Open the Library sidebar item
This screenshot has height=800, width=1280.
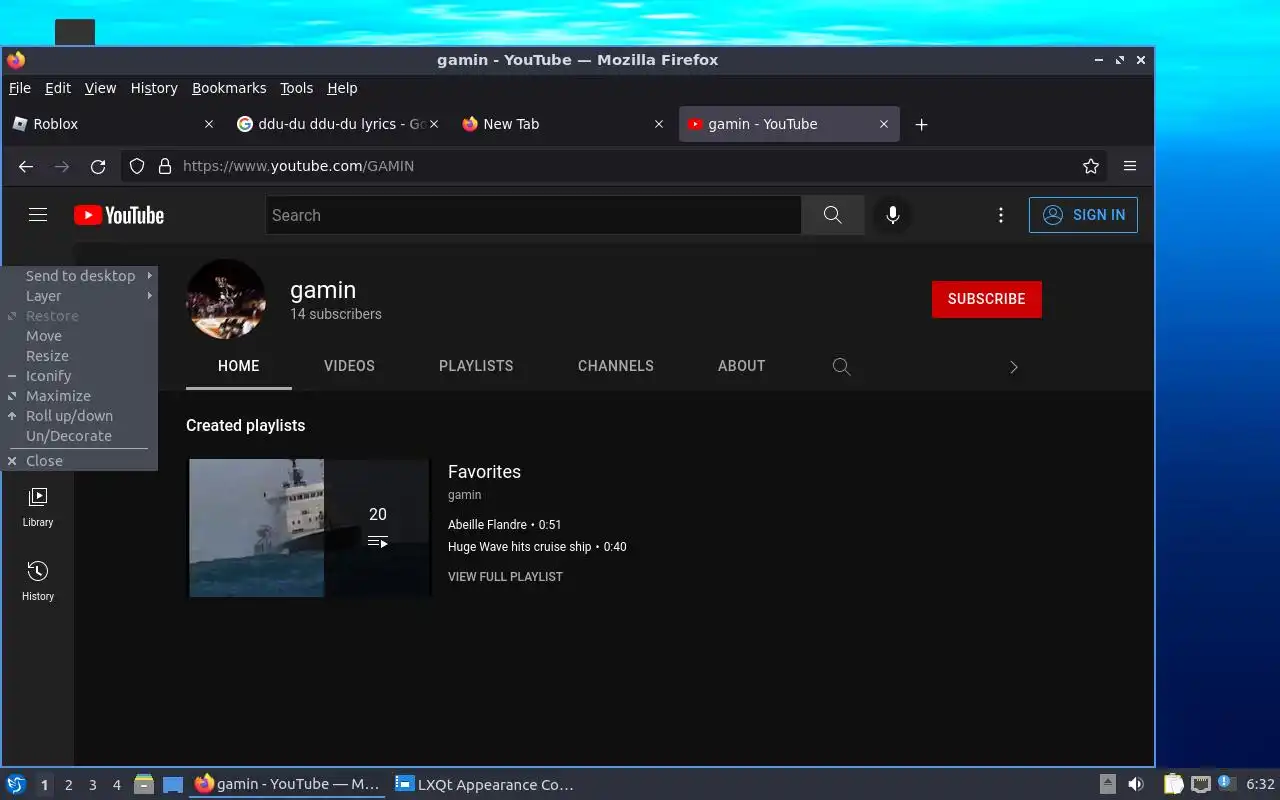coord(38,507)
